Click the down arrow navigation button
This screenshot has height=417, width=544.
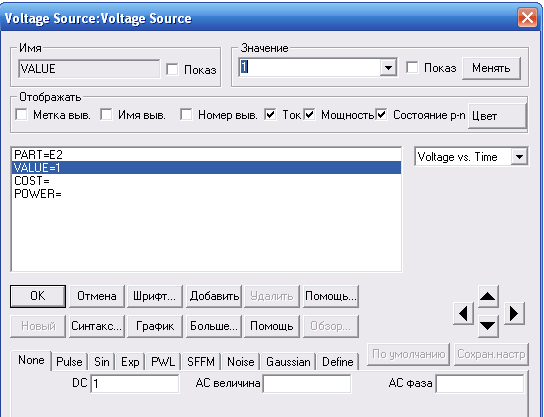488,326
